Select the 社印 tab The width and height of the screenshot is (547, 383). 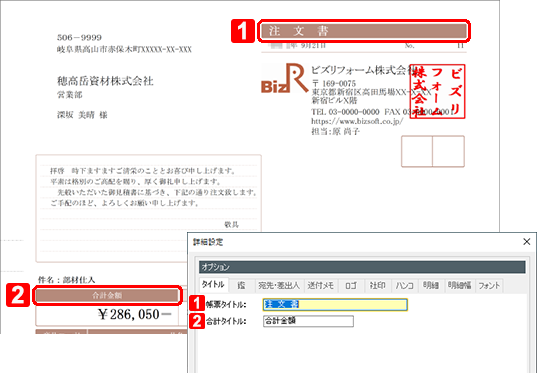(x=377, y=286)
